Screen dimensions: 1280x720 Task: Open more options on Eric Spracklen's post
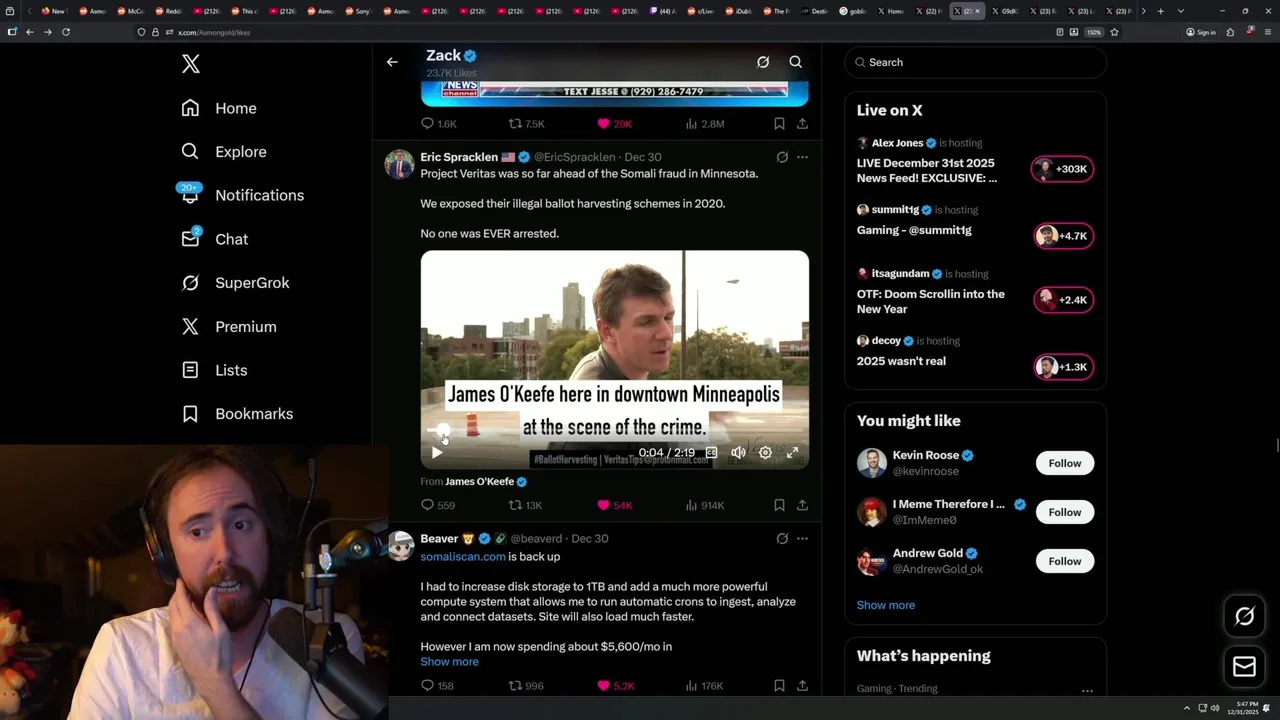(802, 157)
